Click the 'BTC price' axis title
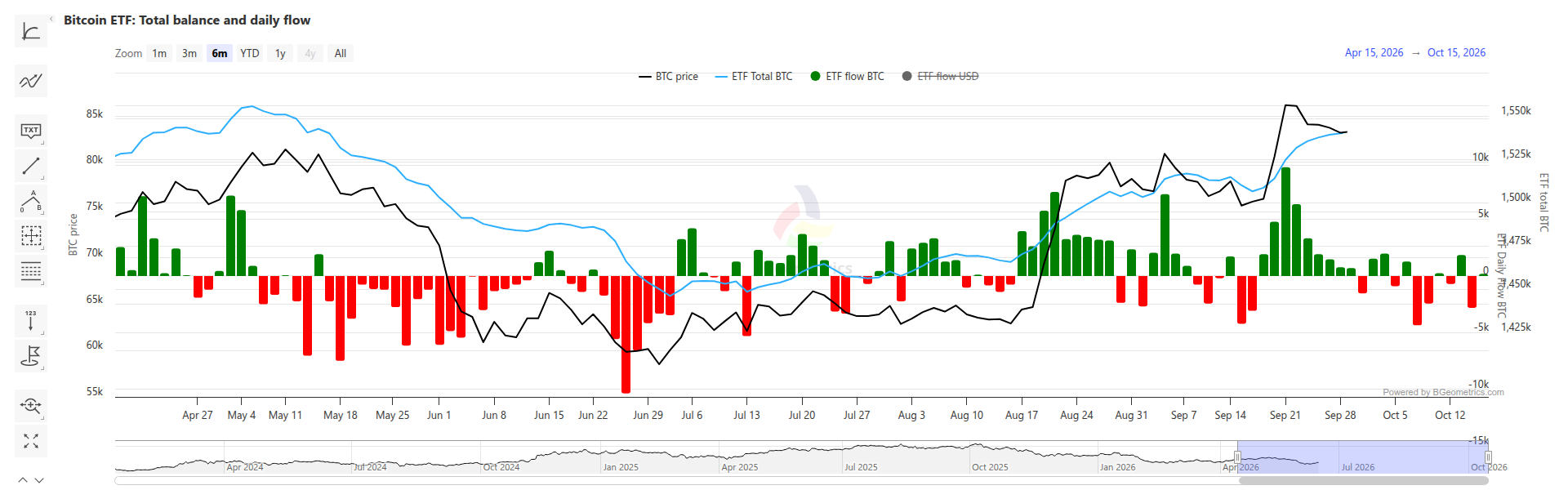The height and width of the screenshot is (490, 1568). tap(73, 235)
